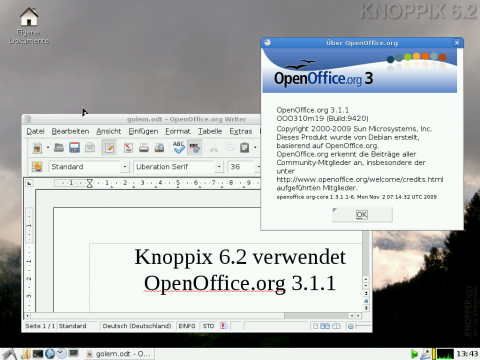This screenshot has height=360, width=480.
Task: Open the New document dropdown arrow
Action: click(x=48, y=147)
